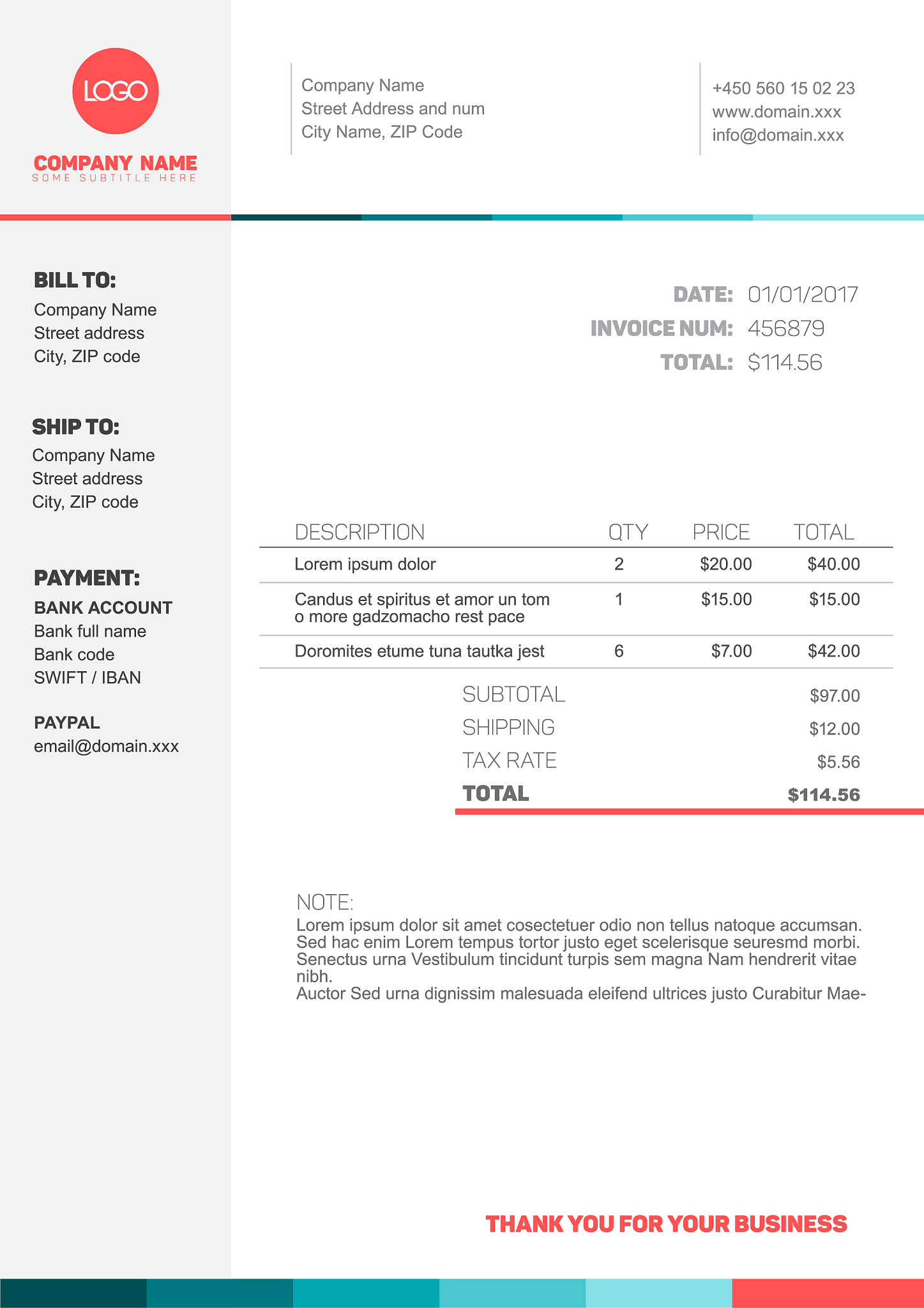The image size is (924, 1308).
Task: Select the Doromites etume tuna tautka jest row
Action: coord(419,651)
